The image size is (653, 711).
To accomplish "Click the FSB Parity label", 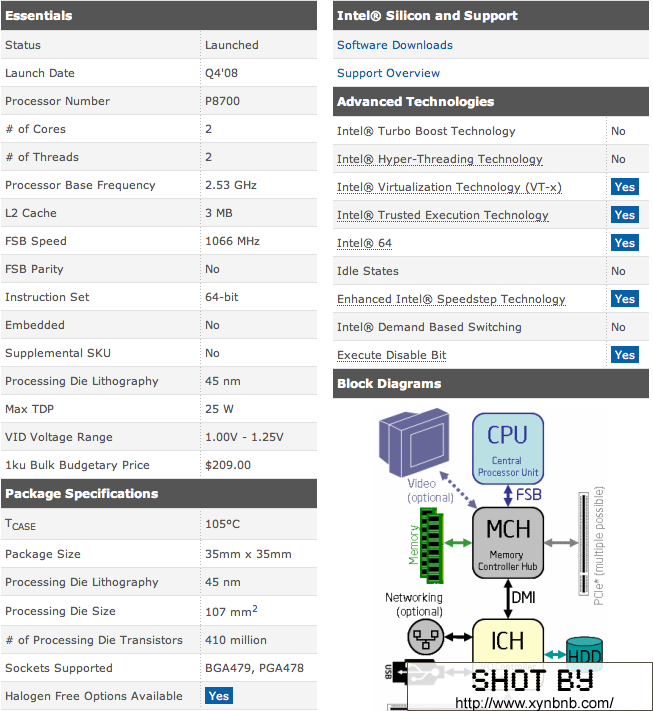I will [34, 269].
